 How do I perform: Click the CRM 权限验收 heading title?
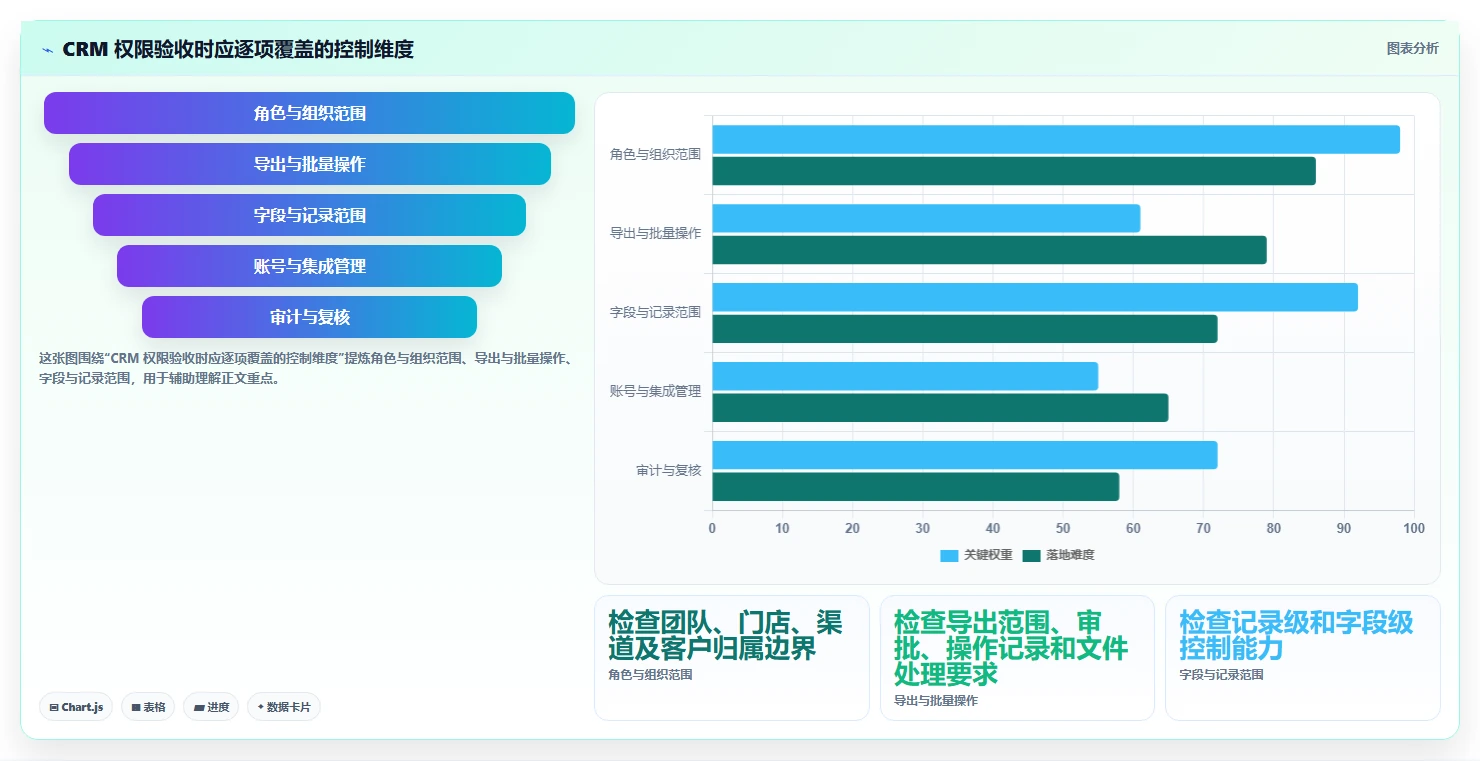(x=238, y=49)
